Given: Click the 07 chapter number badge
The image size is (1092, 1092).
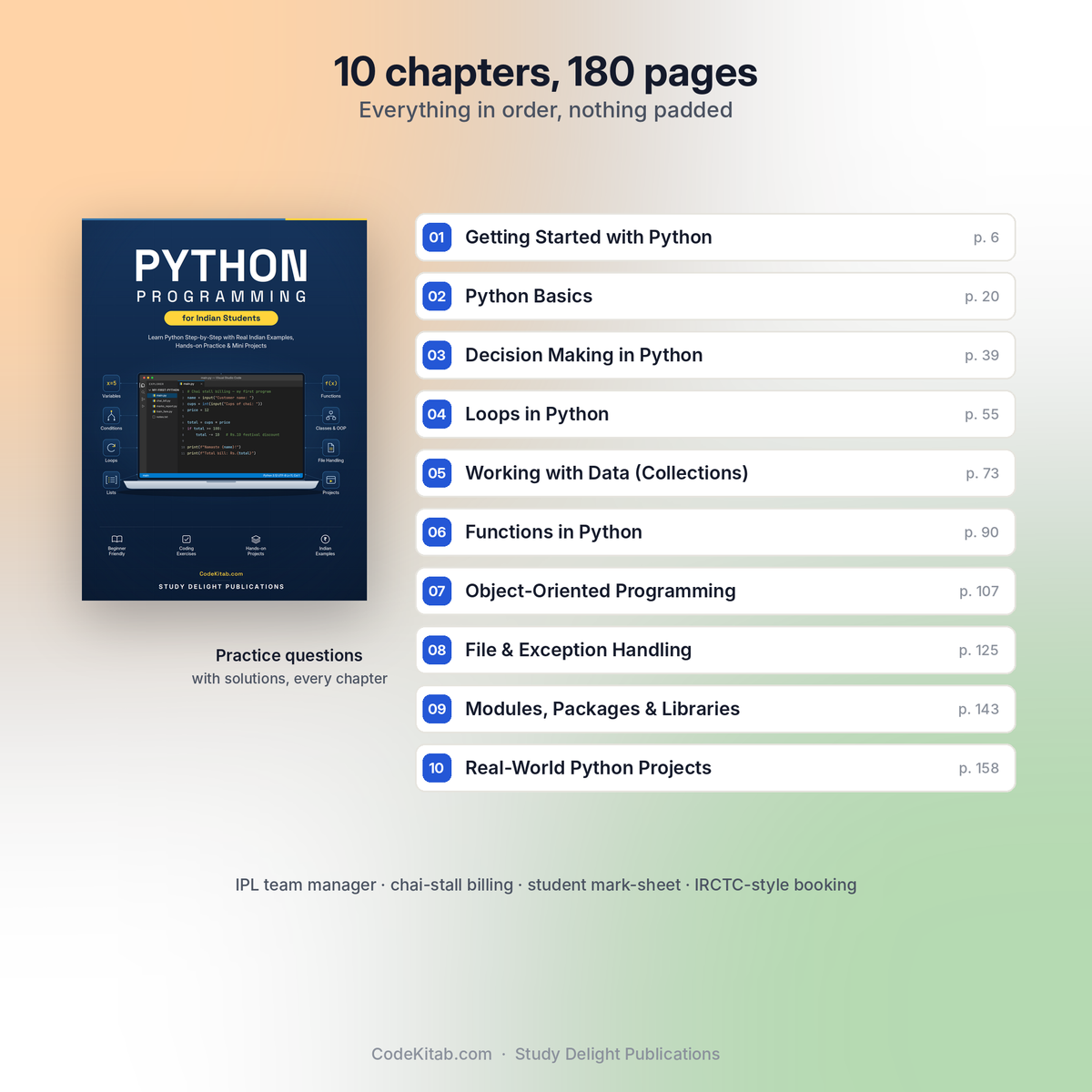Looking at the screenshot, I should coord(437,591).
